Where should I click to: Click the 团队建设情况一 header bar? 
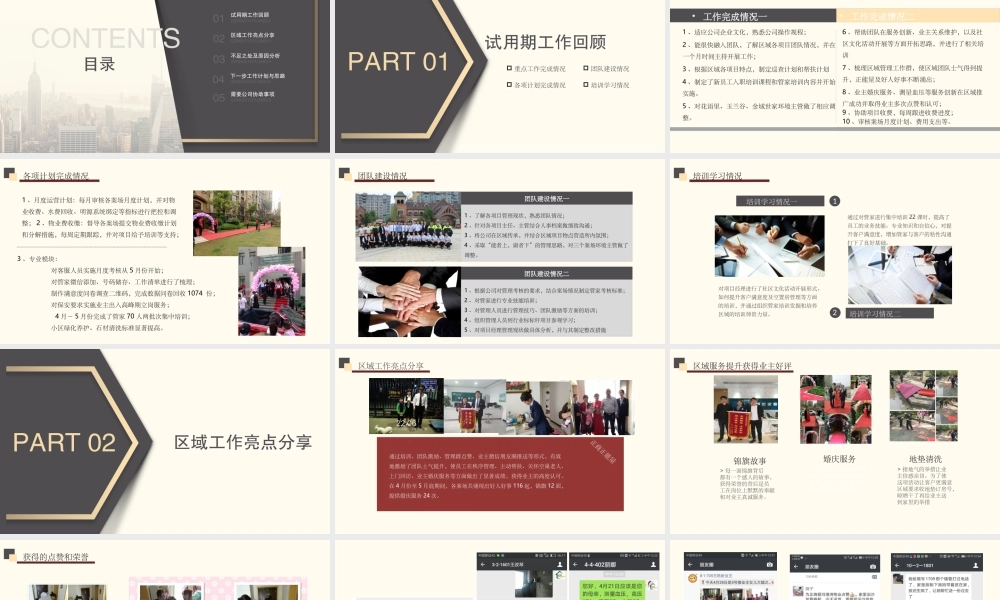click(x=547, y=198)
